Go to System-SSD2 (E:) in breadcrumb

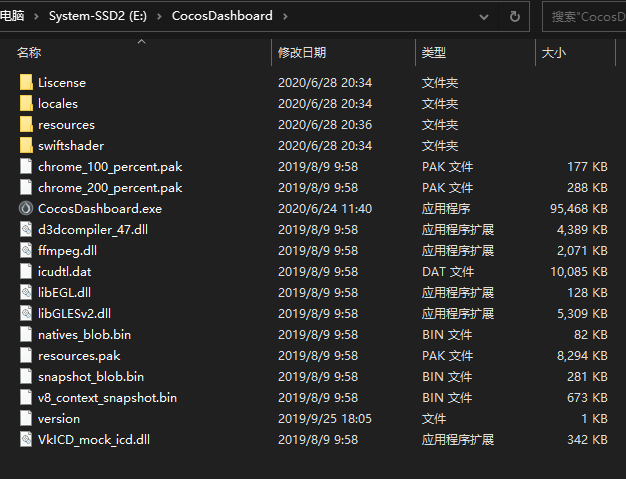(x=98, y=16)
